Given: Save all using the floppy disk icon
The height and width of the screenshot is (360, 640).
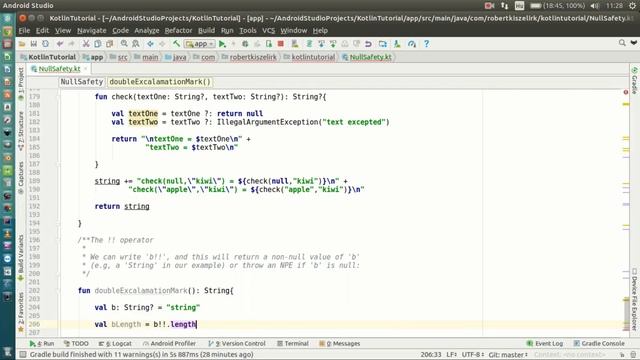Looking at the screenshot, I should tap(33, 44).
